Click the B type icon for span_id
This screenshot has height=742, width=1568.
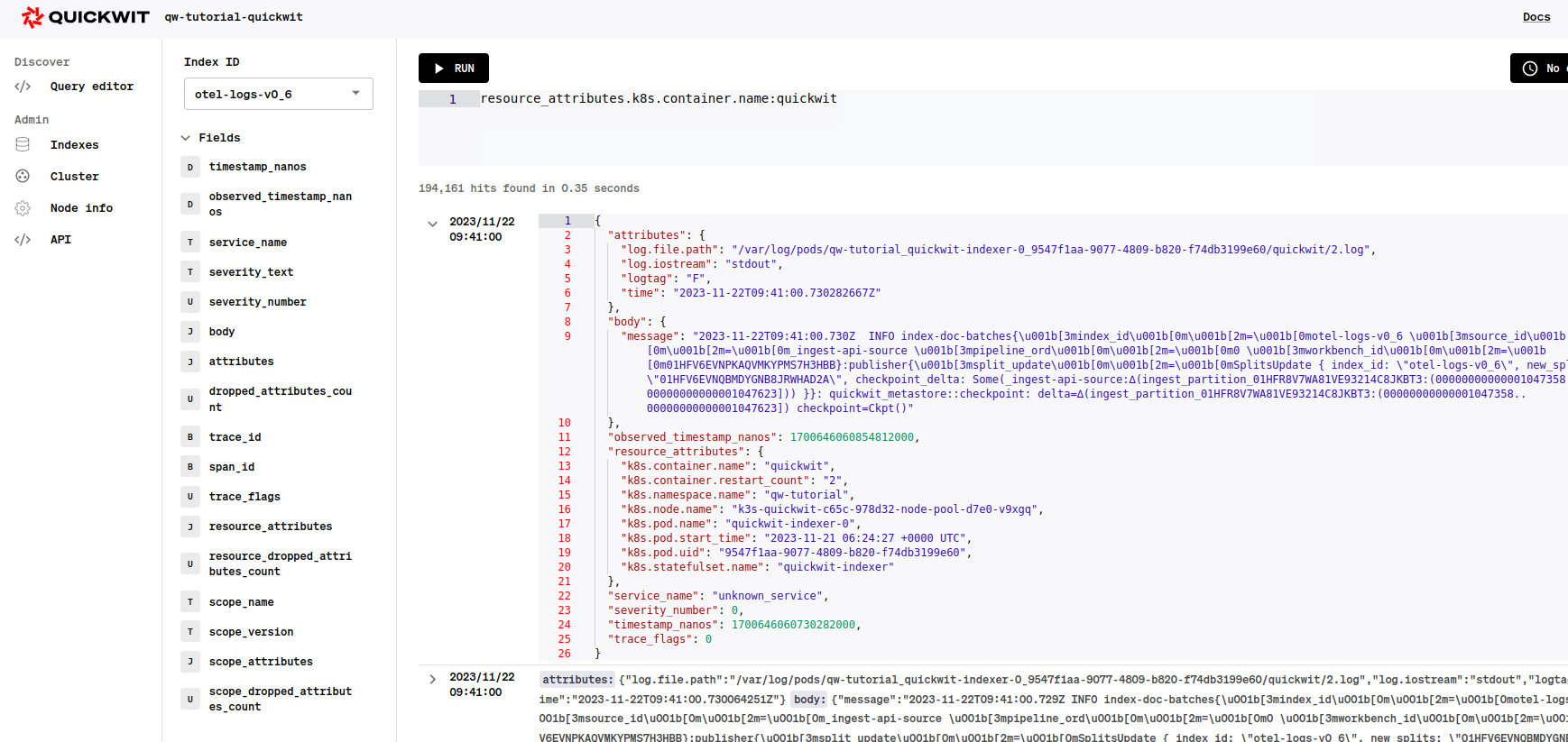point(190,467)
